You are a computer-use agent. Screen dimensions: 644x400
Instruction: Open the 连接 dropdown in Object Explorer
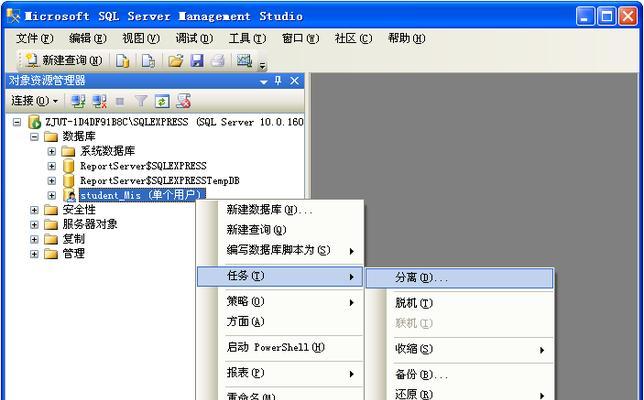click(34, 101)
